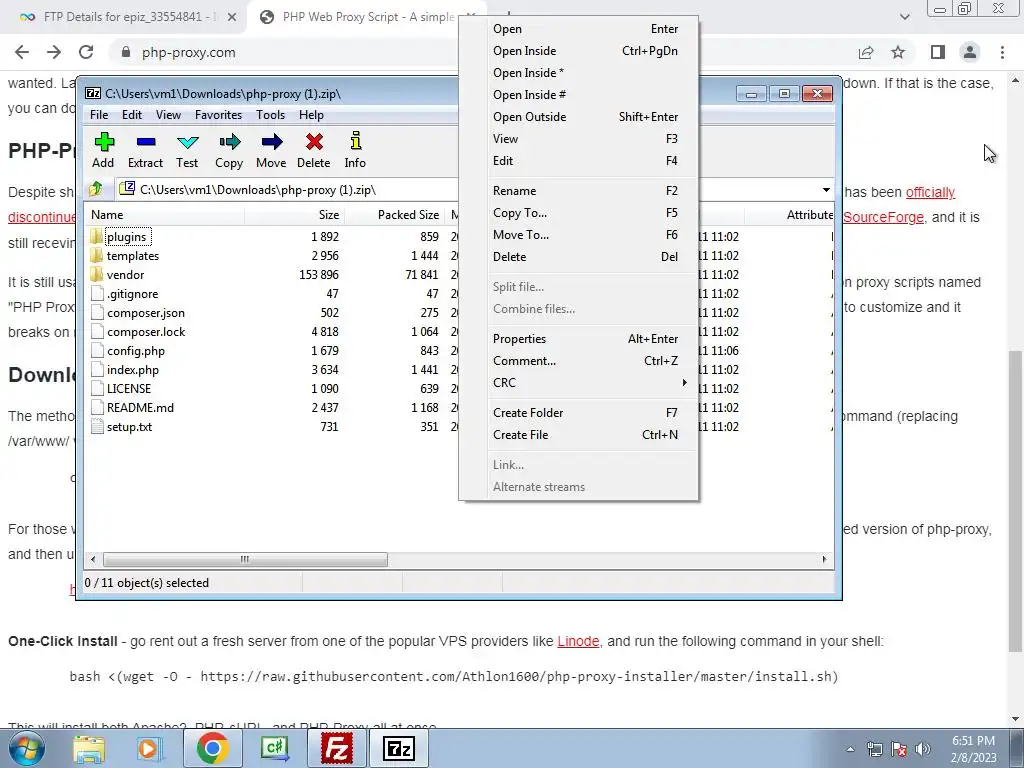Open Chrome profile avatar
This screenshot has height=768, width=1024.
pyautogui.click(x=970, y=52)
